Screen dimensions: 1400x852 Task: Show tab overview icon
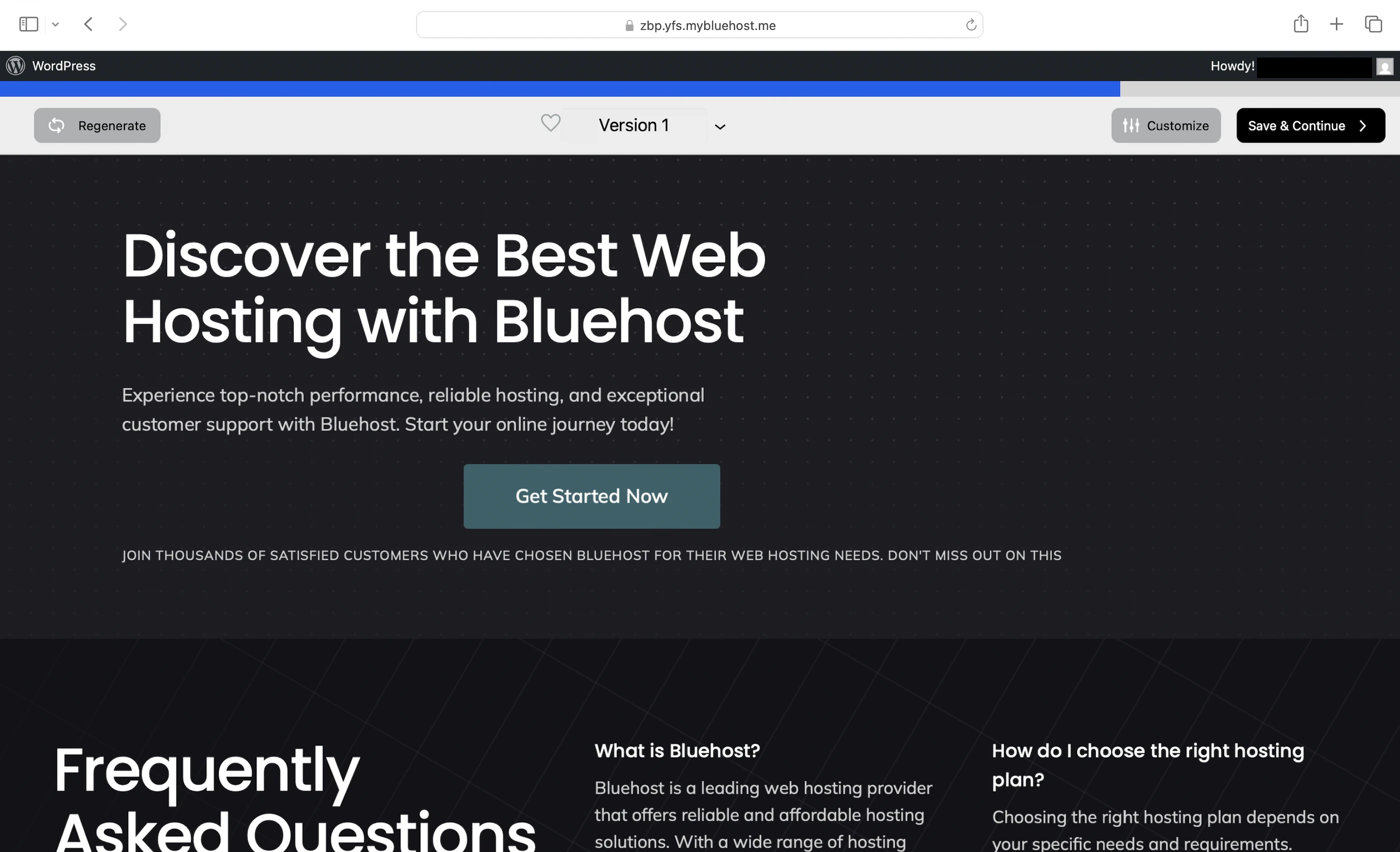coord(1373,24)
